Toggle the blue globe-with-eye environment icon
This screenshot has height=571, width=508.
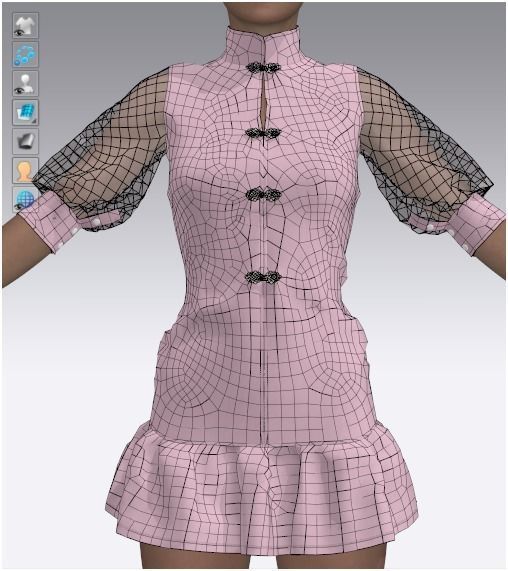click(25, 199)
